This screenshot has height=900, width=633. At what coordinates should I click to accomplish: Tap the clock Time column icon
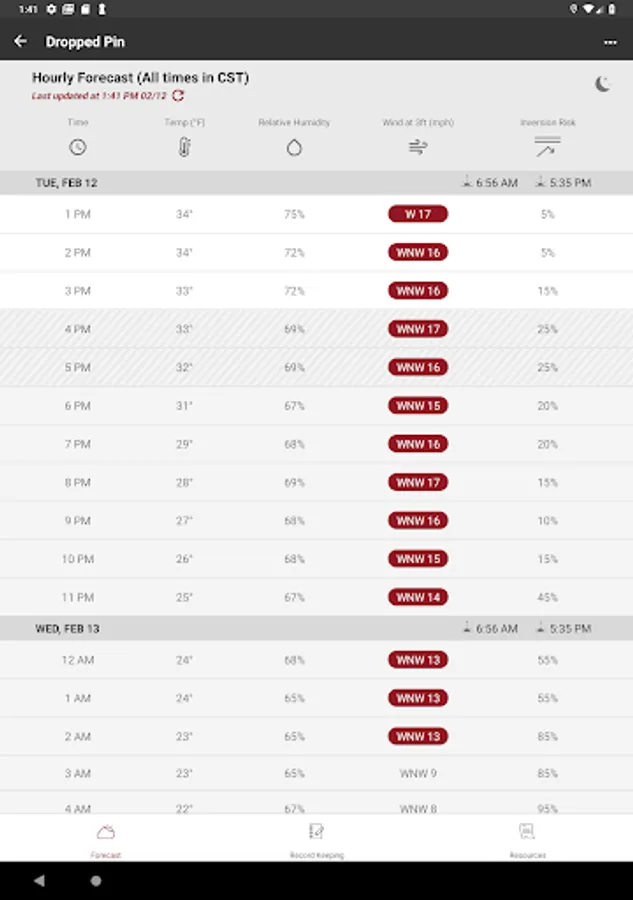(78, 147)
